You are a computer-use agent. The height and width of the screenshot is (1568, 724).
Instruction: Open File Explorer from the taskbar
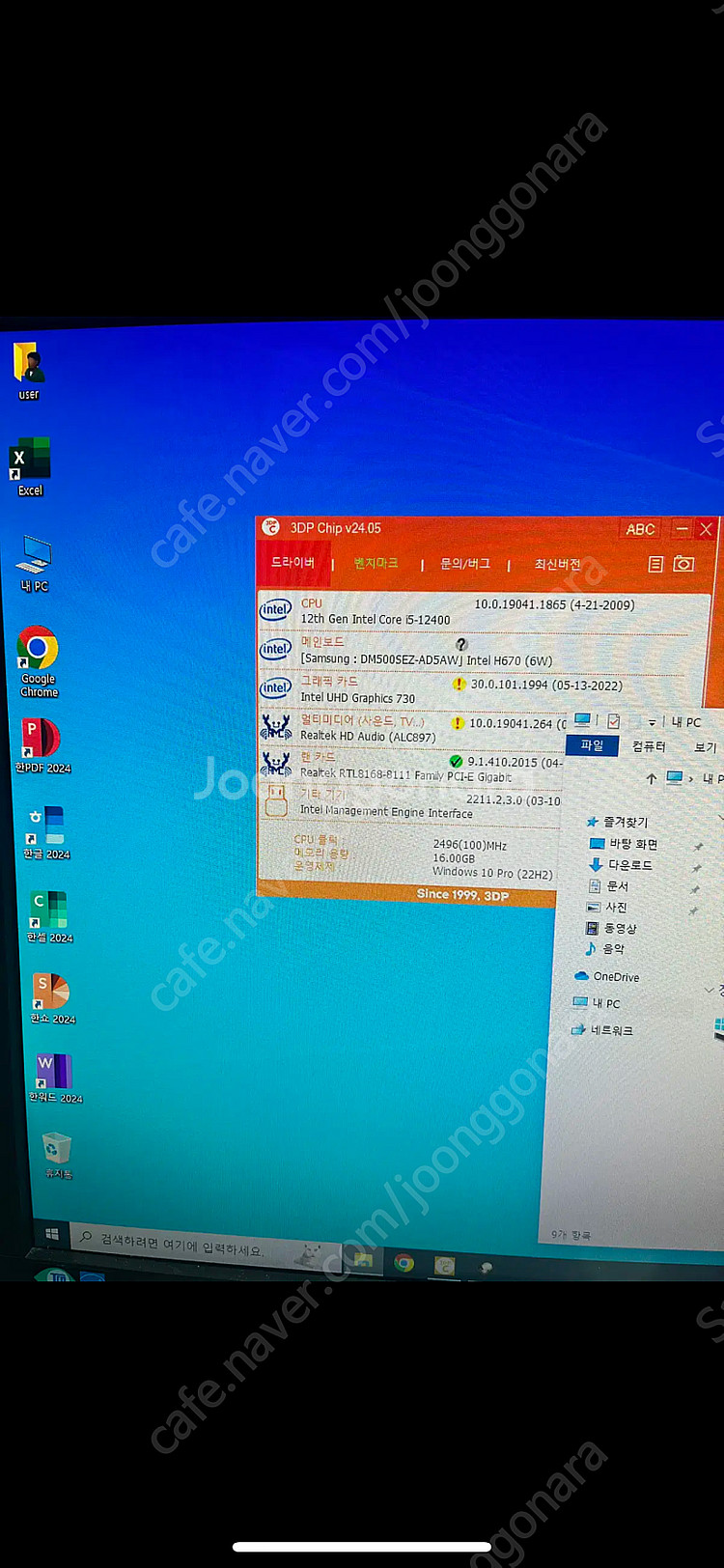point(363,1259)
